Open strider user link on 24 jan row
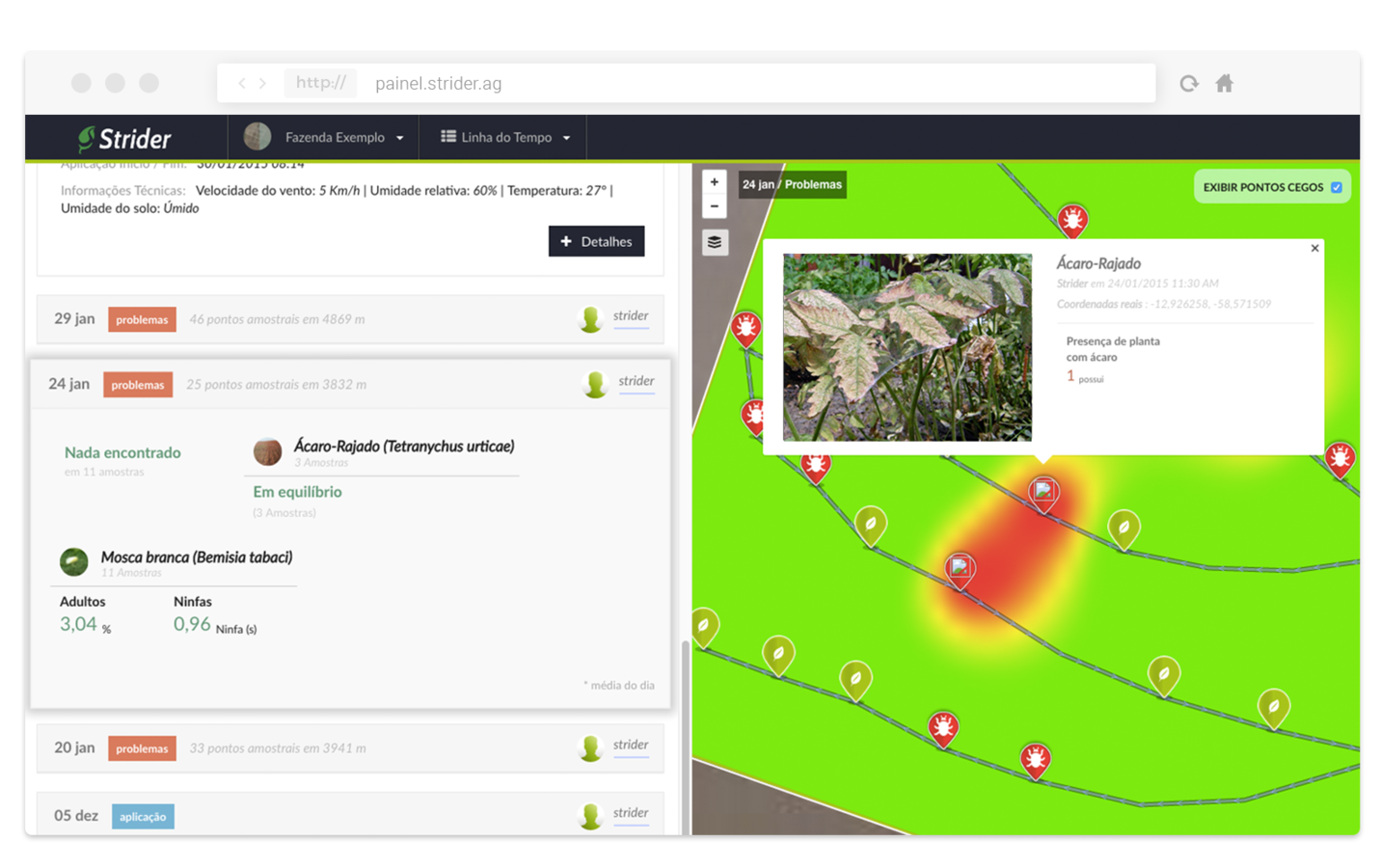This screenshot has height=868, width=1380. tap(636, 382)
